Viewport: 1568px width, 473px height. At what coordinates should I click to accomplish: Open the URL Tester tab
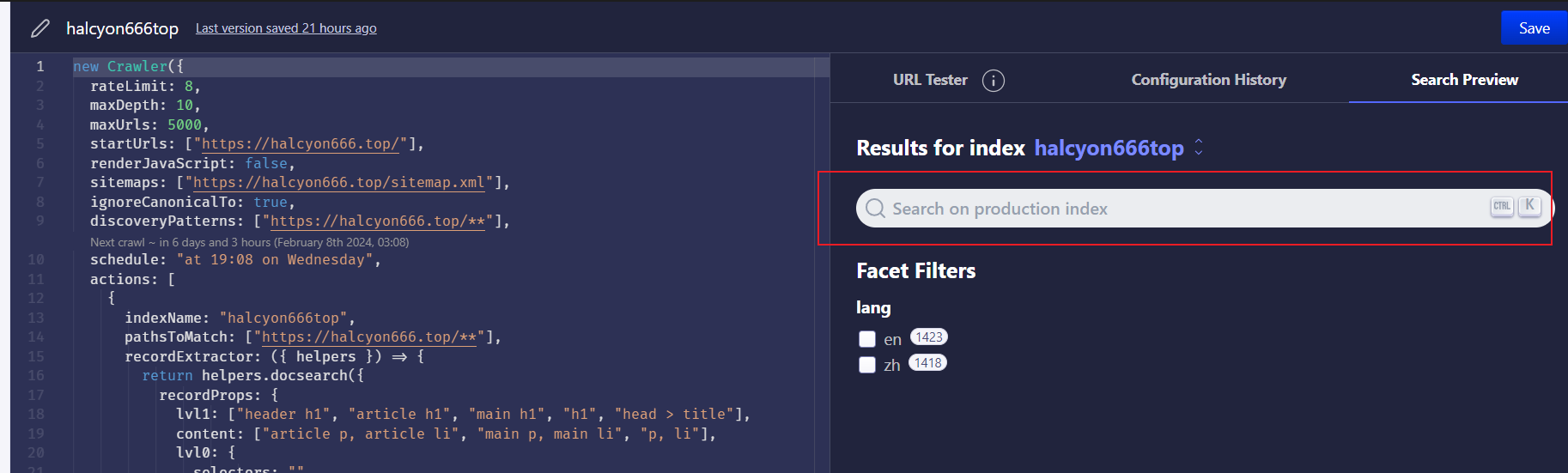[930, 80]
